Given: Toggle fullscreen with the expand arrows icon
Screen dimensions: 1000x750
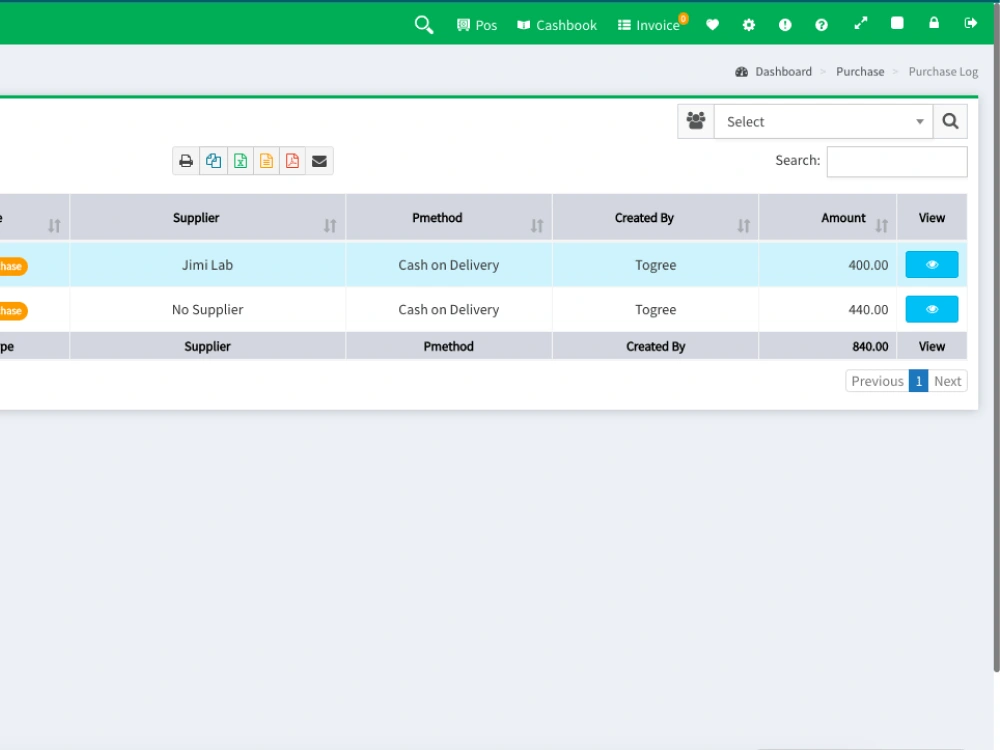Looking at the screenshot, I should click(x=861, y=24).
